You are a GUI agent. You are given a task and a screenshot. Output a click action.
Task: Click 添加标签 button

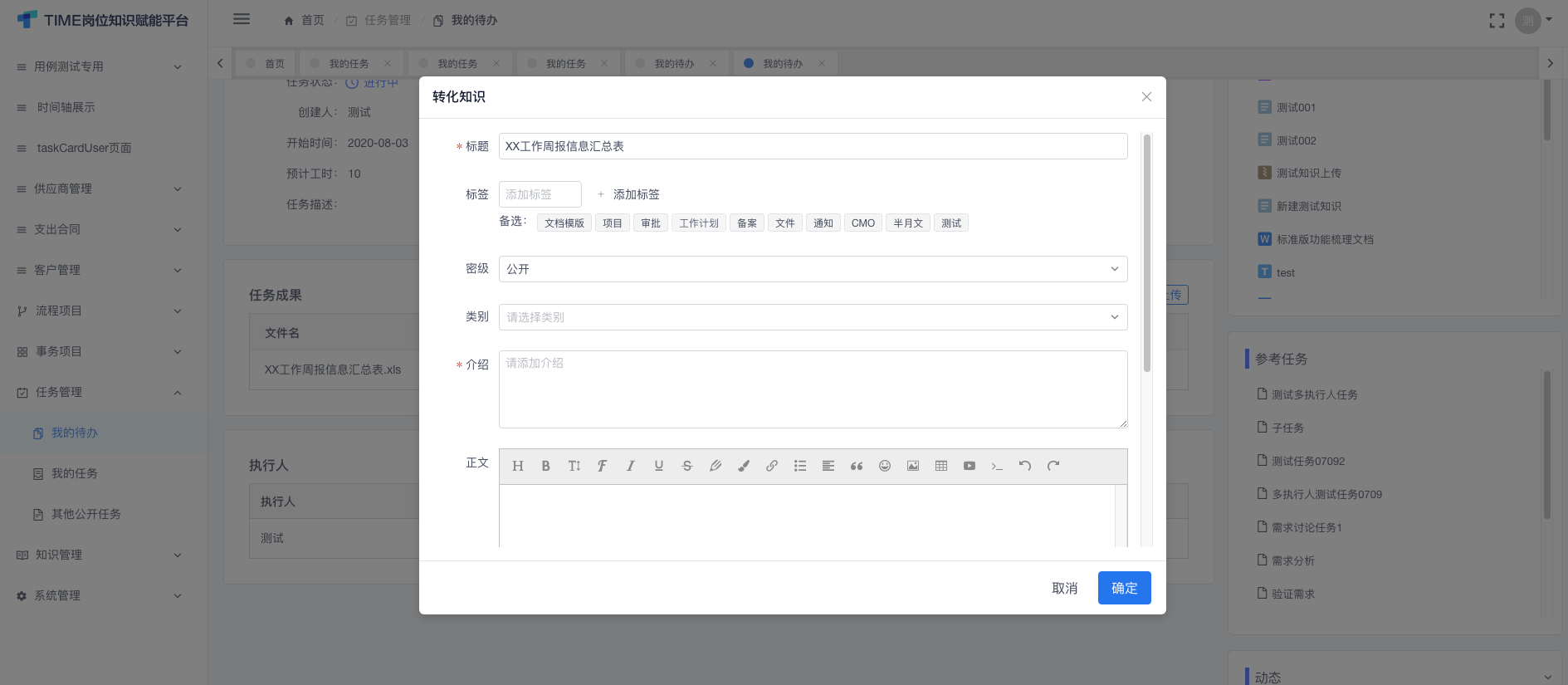click(628, 194)
